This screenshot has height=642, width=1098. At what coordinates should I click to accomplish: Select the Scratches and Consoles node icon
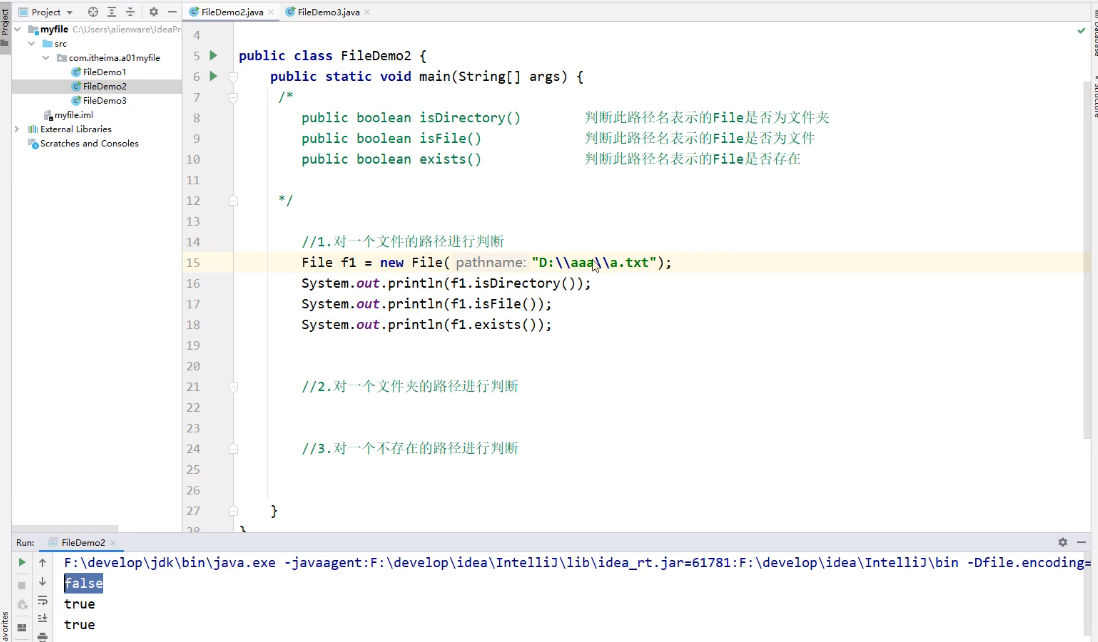[32, 143]
